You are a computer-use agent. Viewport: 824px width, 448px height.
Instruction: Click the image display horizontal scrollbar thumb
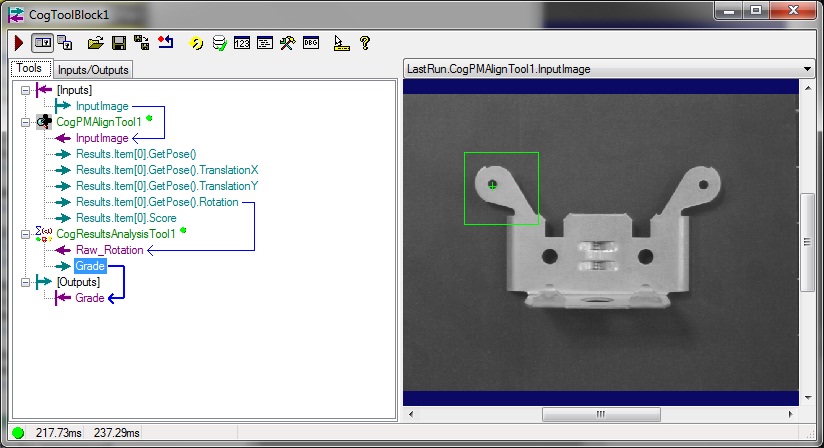pos(601,414)
